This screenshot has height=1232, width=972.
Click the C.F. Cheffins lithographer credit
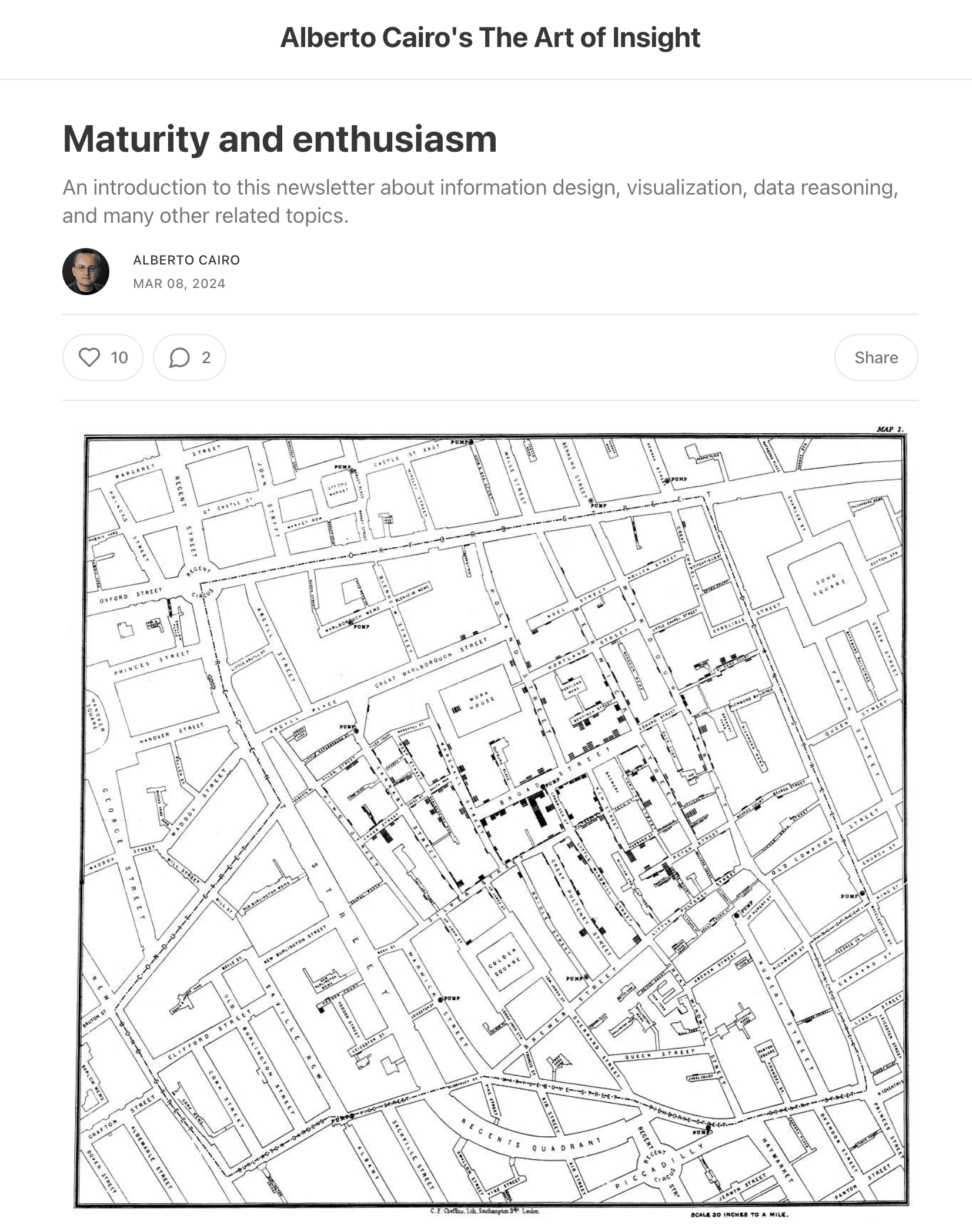coord(485,1211)
